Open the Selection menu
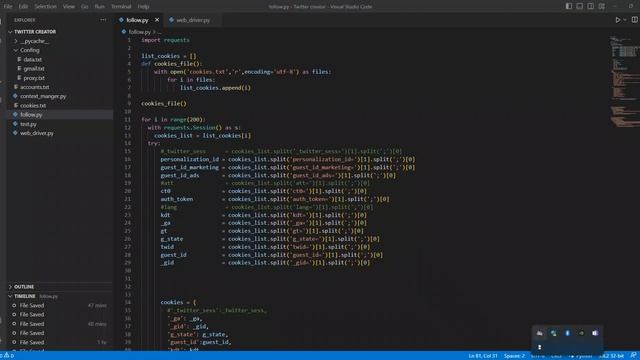 [x=45, y=7]
